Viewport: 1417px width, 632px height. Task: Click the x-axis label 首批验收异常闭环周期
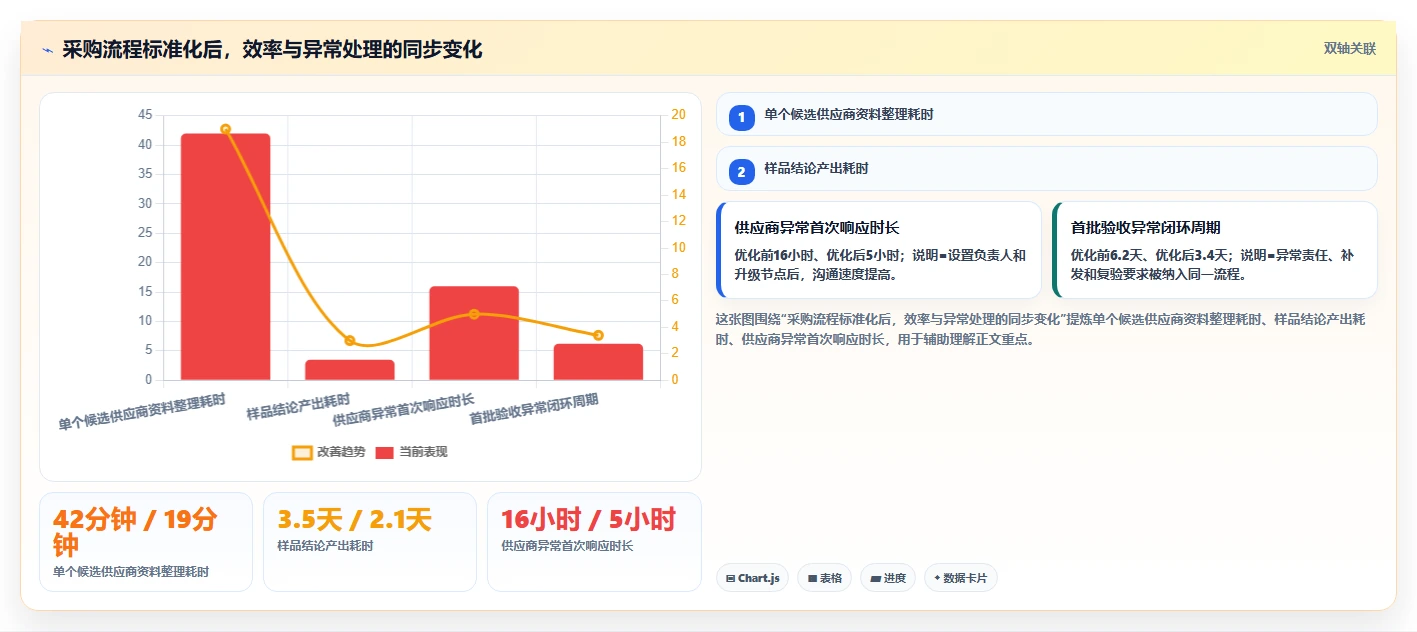tap(534, 409)
